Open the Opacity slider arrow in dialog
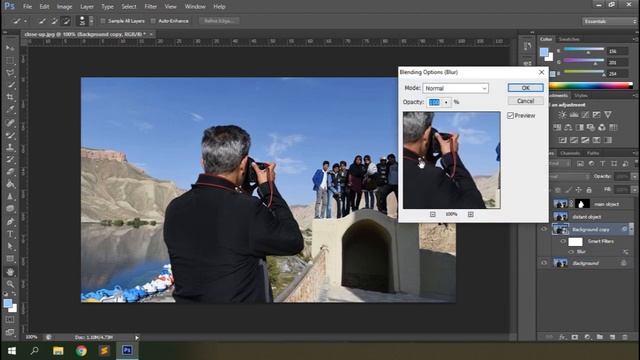Image resolution: width=640 pixels, height=360 pixels. pyautogui.click(x=446, y=102)
